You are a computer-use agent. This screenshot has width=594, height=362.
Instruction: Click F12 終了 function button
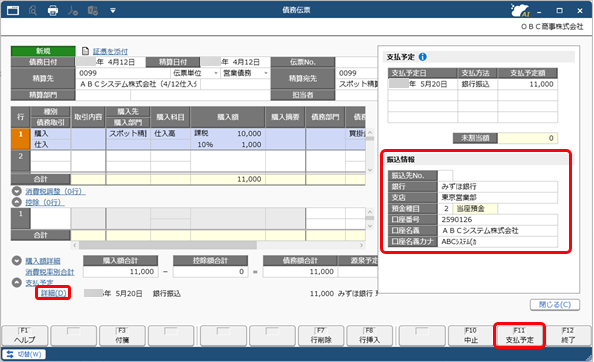point(568,336)
